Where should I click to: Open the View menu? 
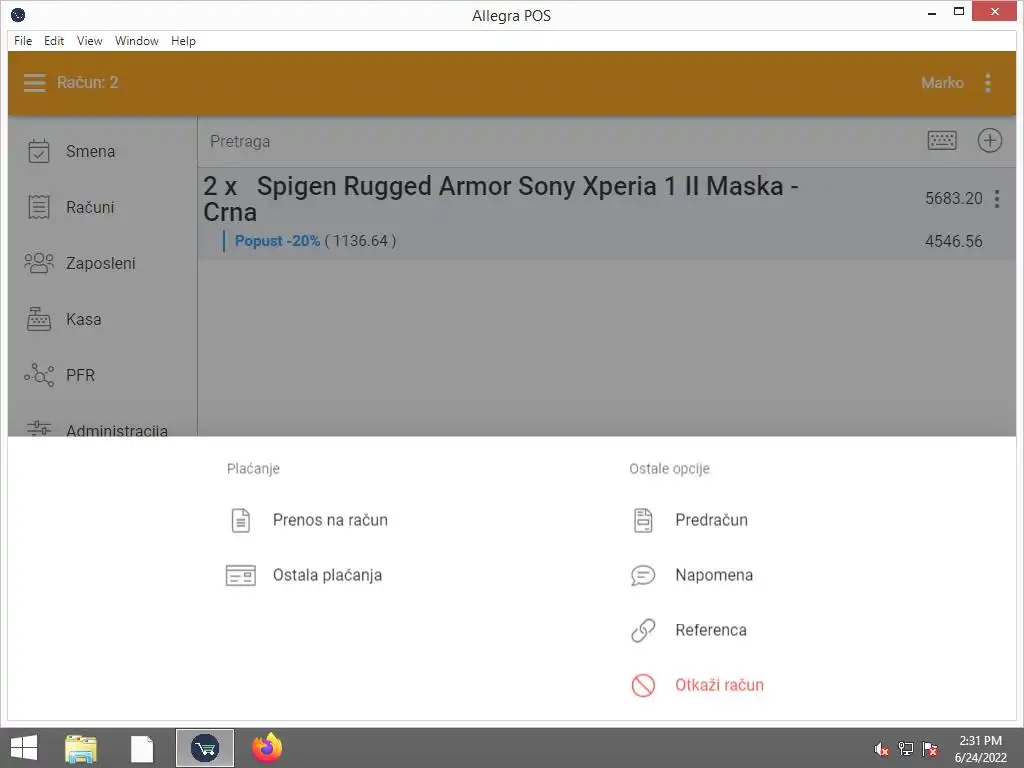[89, 40]
